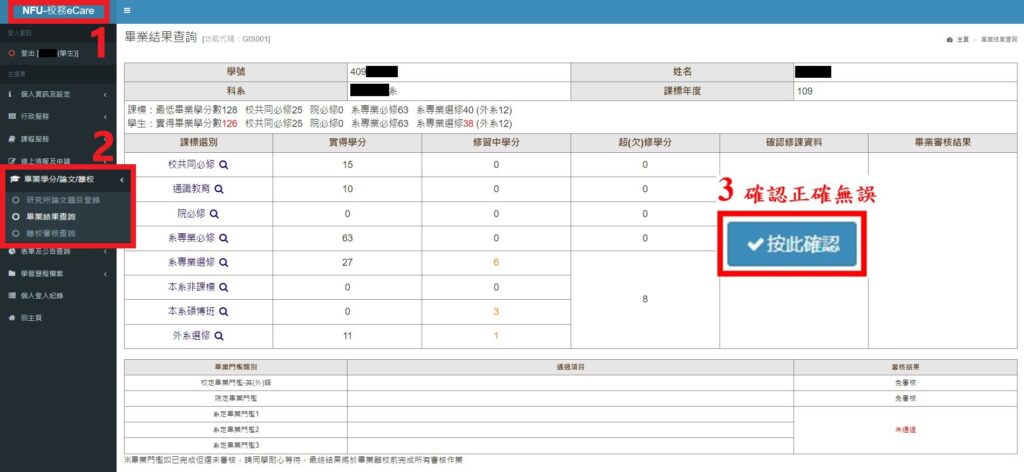
Task: Click the book icon beside 課程服務
Action: [11, 139]
